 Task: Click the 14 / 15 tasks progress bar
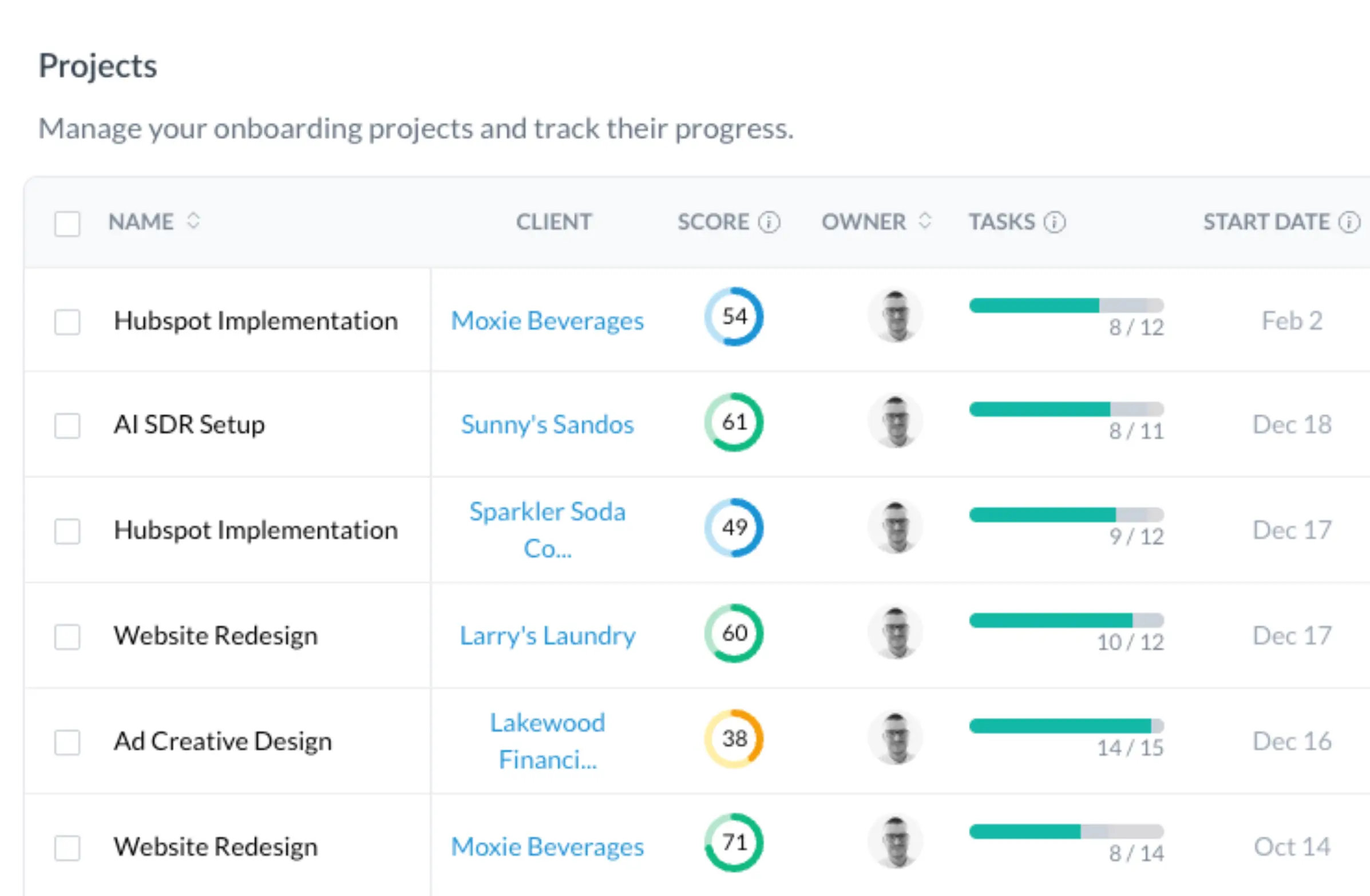tap(1066, 726)
